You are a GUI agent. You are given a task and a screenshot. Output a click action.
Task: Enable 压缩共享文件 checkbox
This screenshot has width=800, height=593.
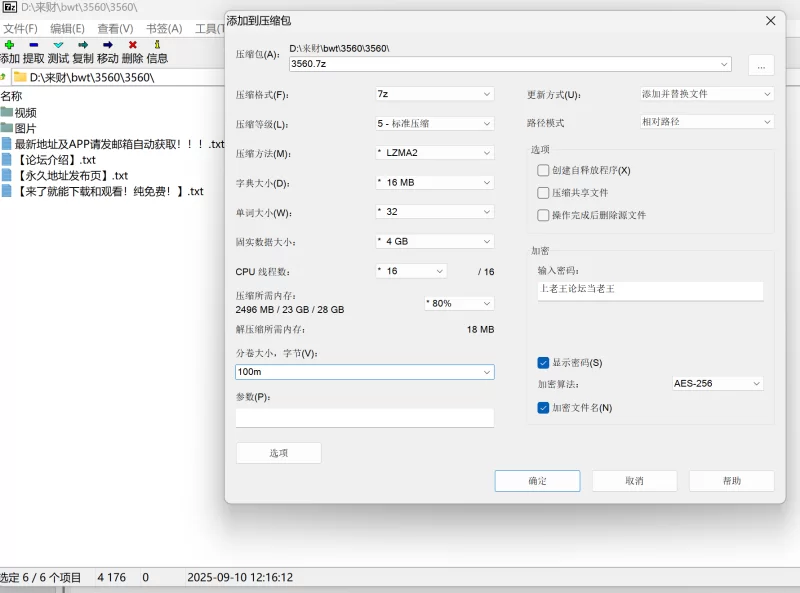pos(543,192)
